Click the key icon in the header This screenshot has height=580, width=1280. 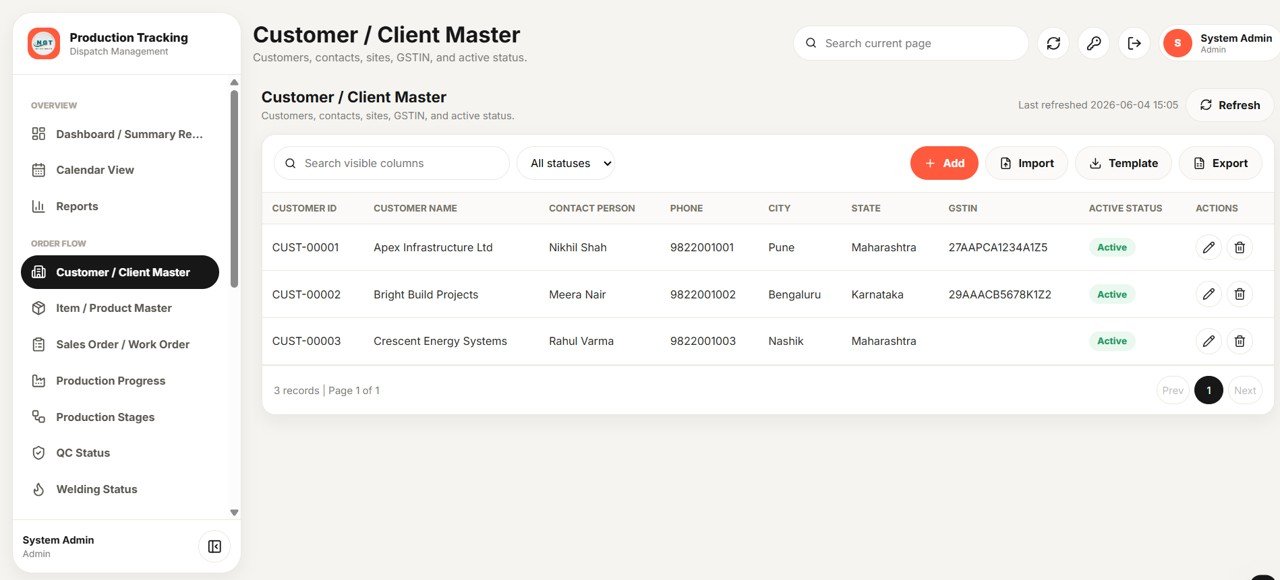pos(1094,43)
